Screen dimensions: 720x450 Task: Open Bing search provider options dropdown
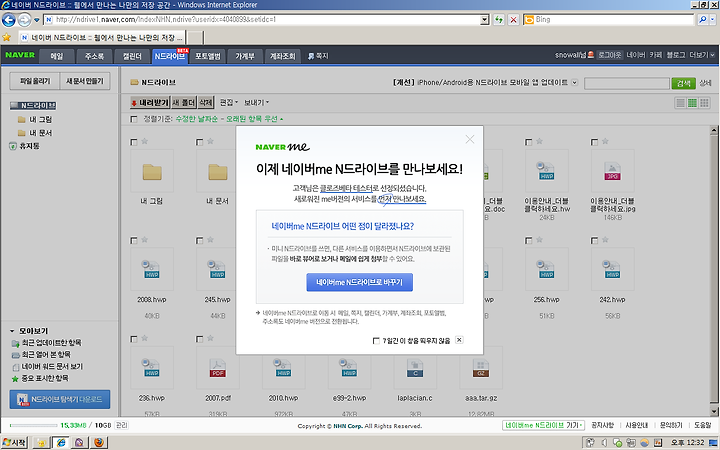713,19
